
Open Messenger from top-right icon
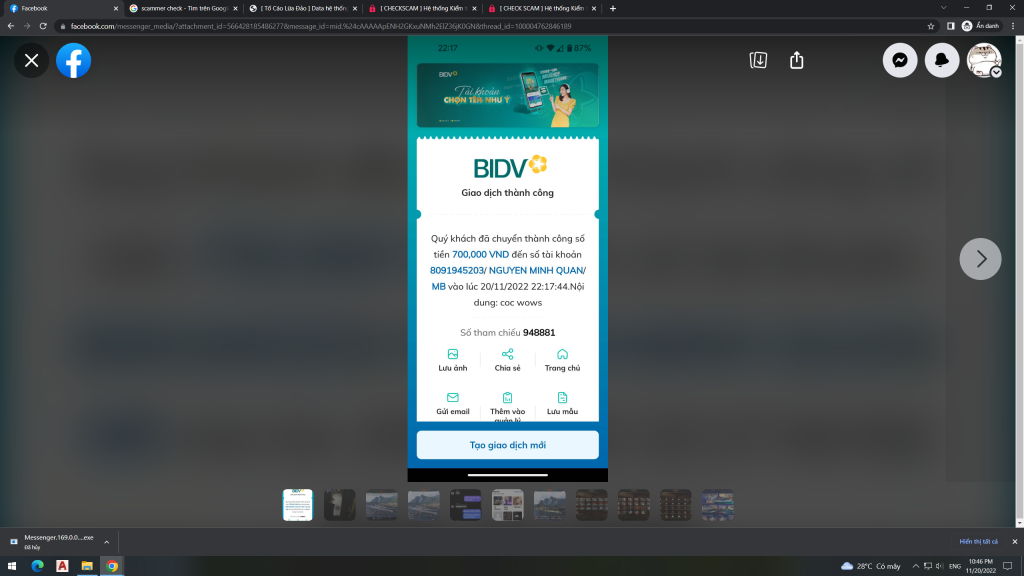(x=900, y=60)
